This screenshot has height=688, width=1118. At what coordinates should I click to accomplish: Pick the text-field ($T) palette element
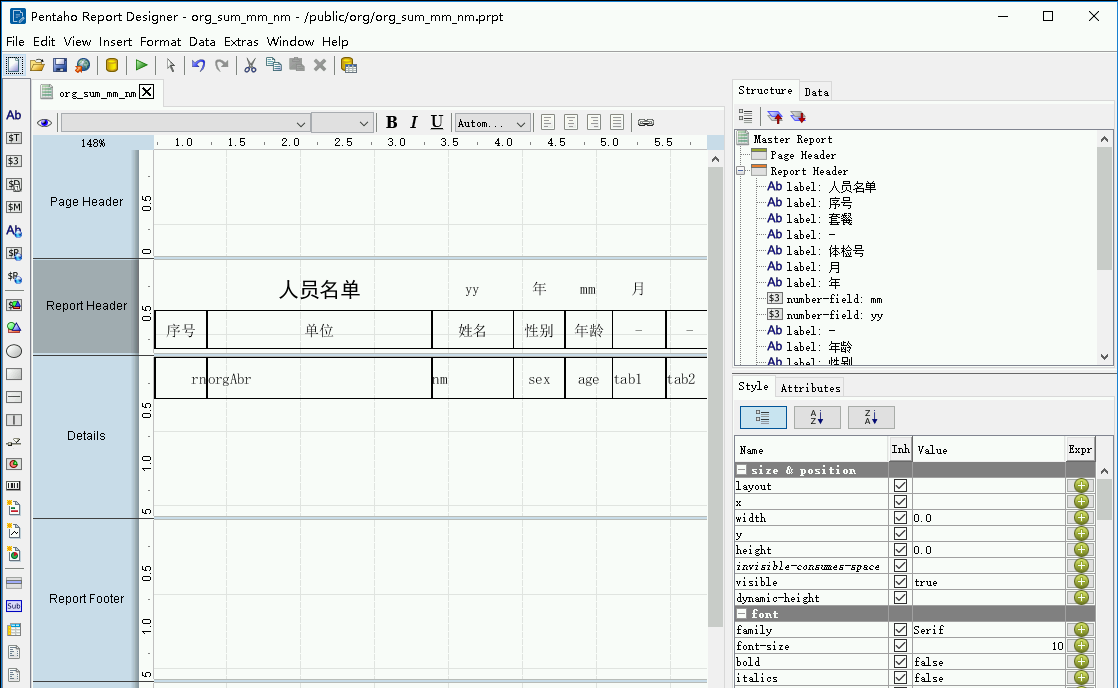(14, 138)
